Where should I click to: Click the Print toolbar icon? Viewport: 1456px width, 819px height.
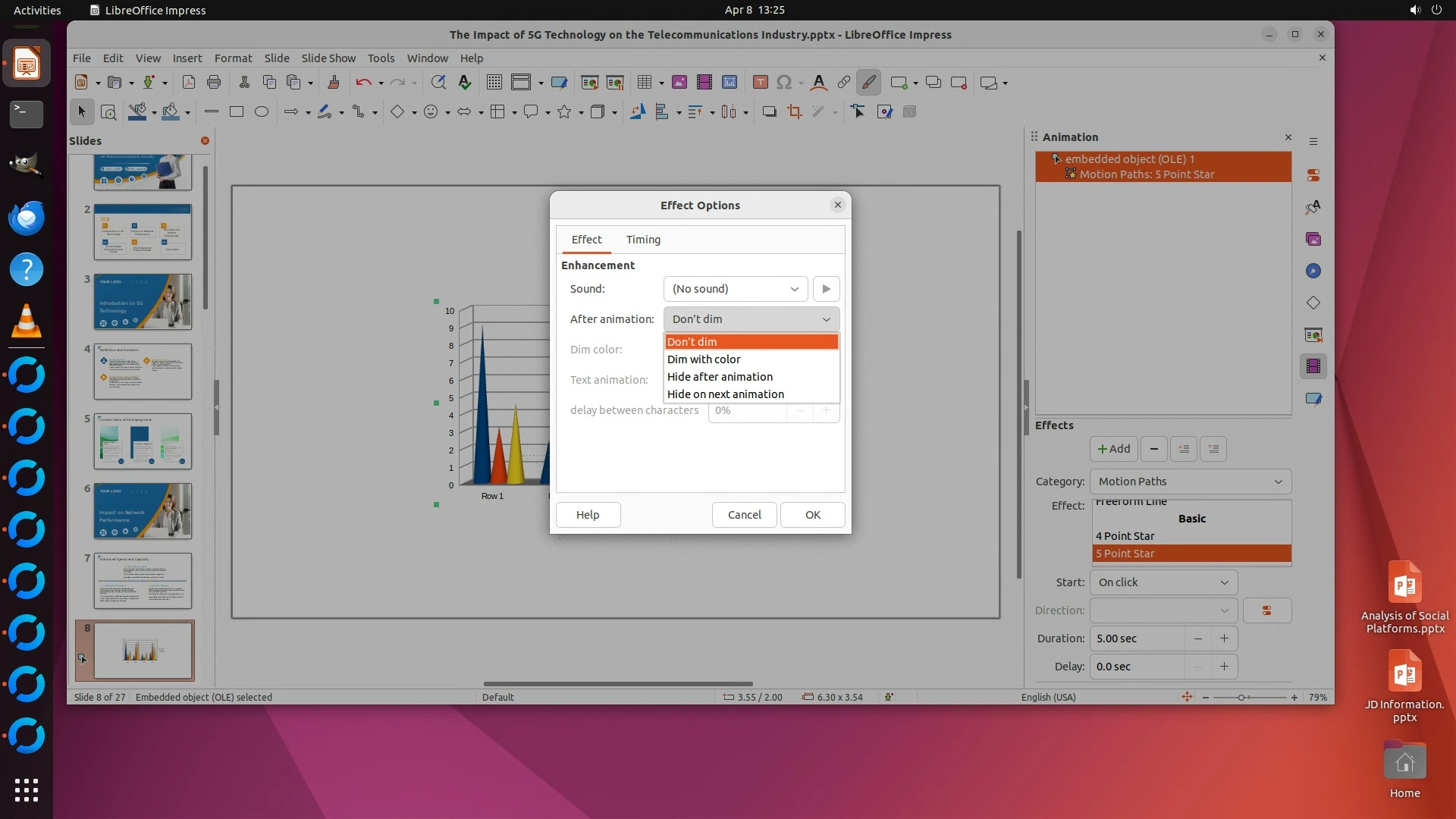point(214,83)
